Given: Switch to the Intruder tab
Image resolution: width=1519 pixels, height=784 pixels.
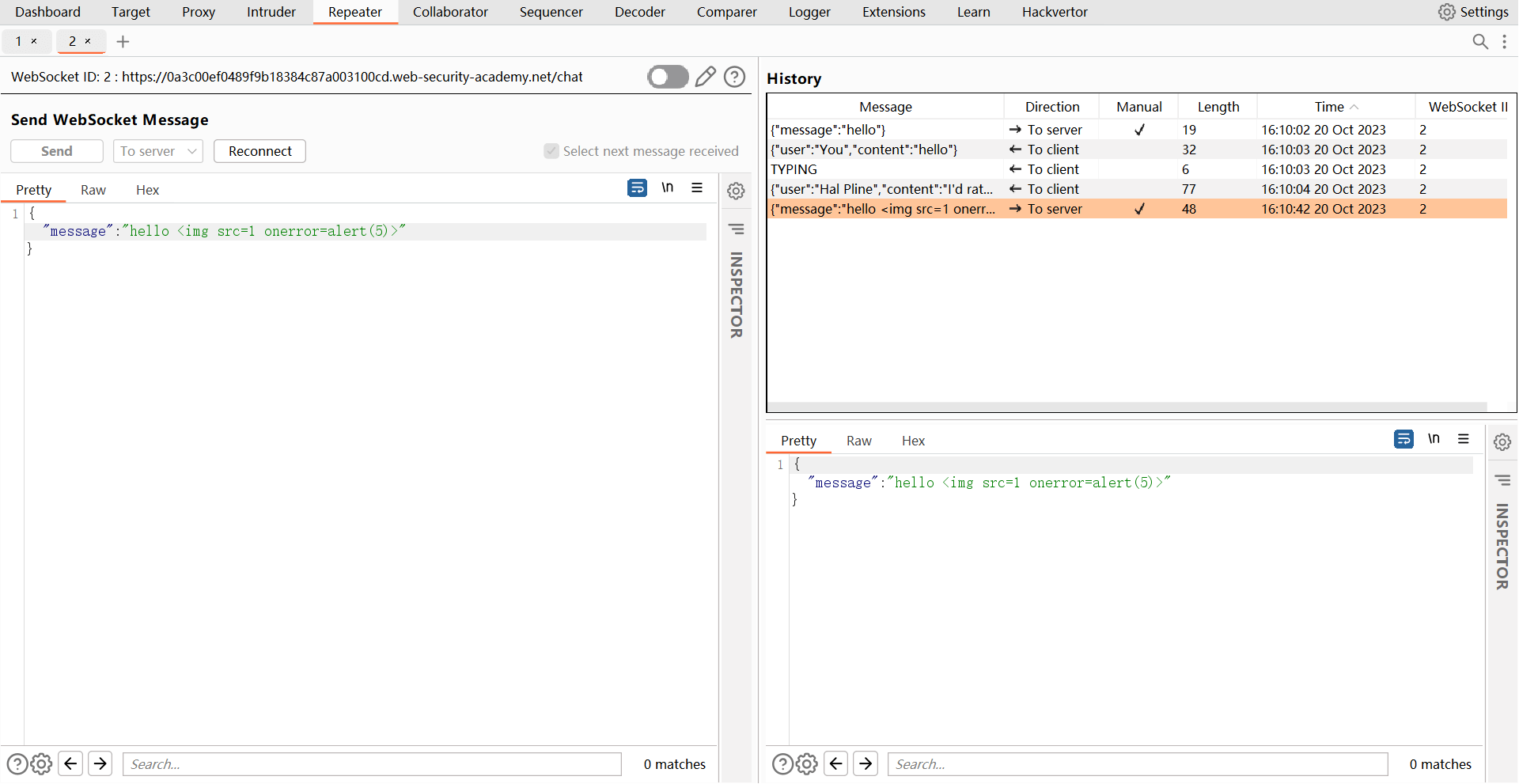Looking at the screenshot, I should click(271, 12).
